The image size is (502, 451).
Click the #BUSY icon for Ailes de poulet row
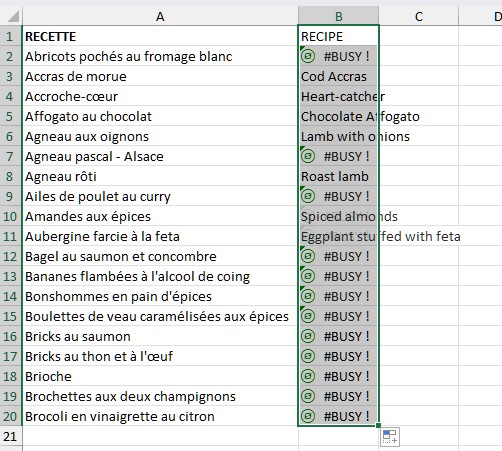(308, 196)
